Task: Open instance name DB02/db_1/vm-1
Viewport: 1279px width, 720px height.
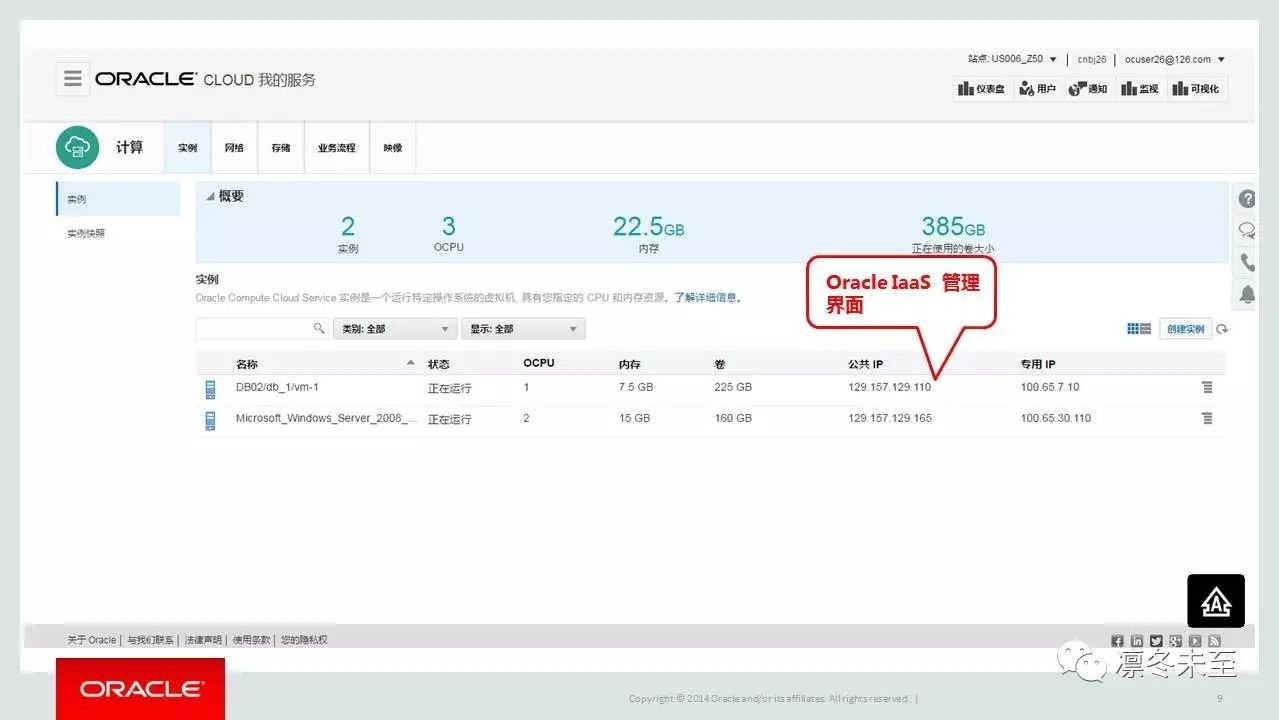Action: pos(277,387)
